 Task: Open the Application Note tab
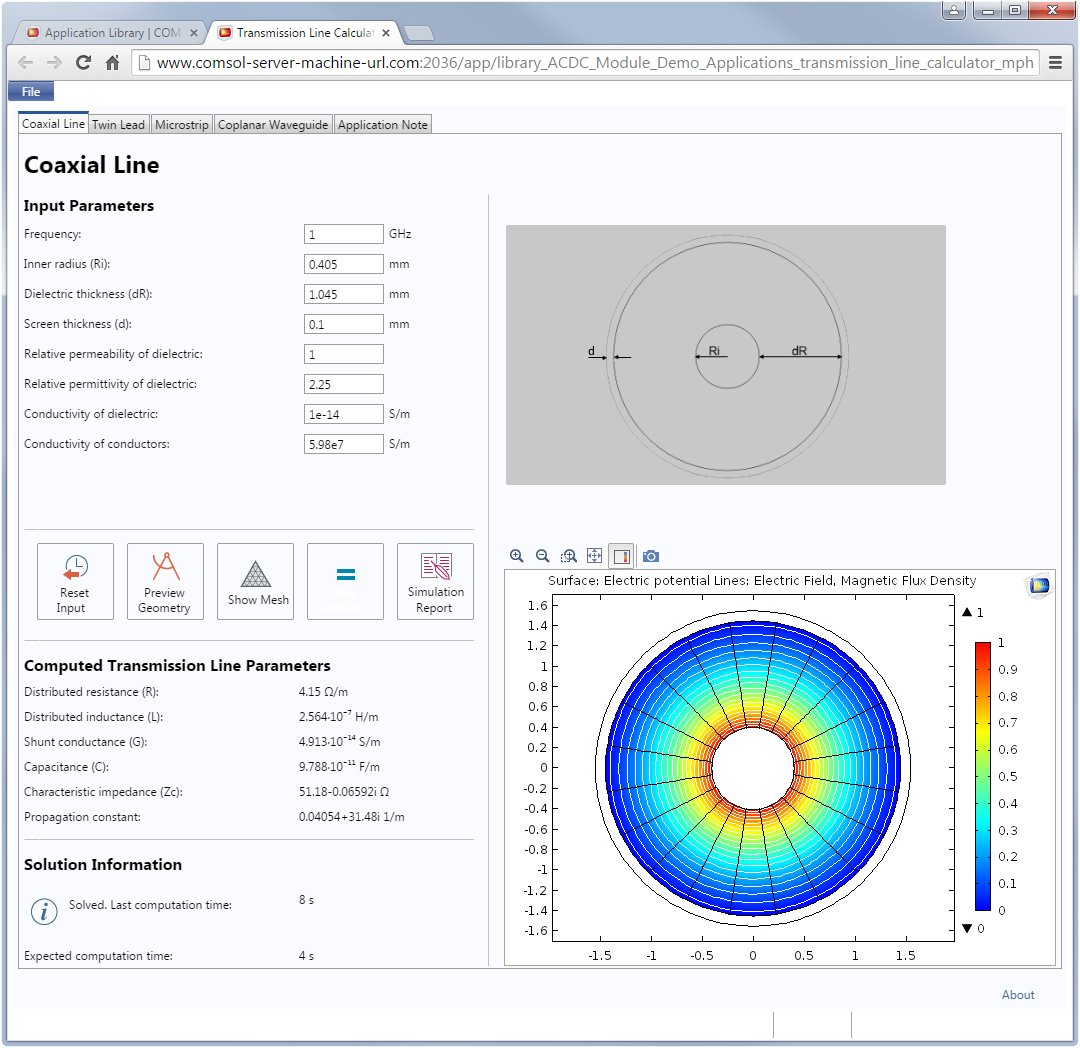tap(383, 125)
